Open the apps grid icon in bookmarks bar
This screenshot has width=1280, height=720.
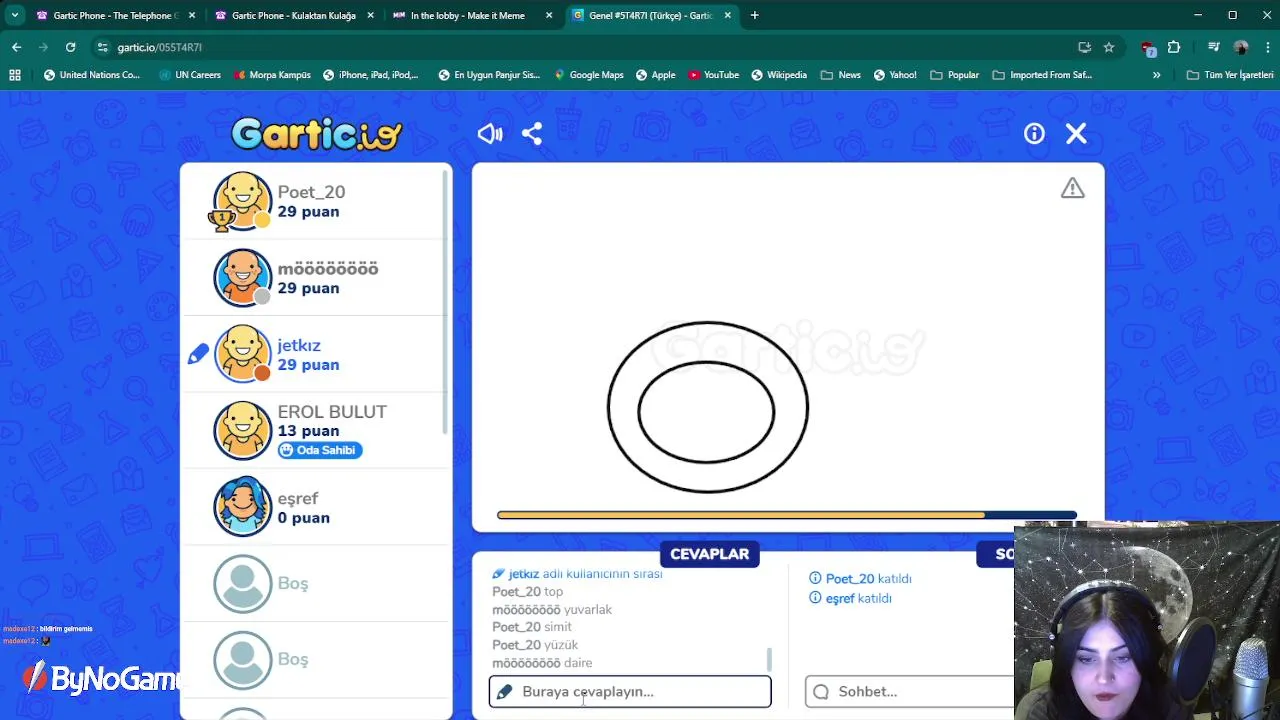(x=14, y=75)
